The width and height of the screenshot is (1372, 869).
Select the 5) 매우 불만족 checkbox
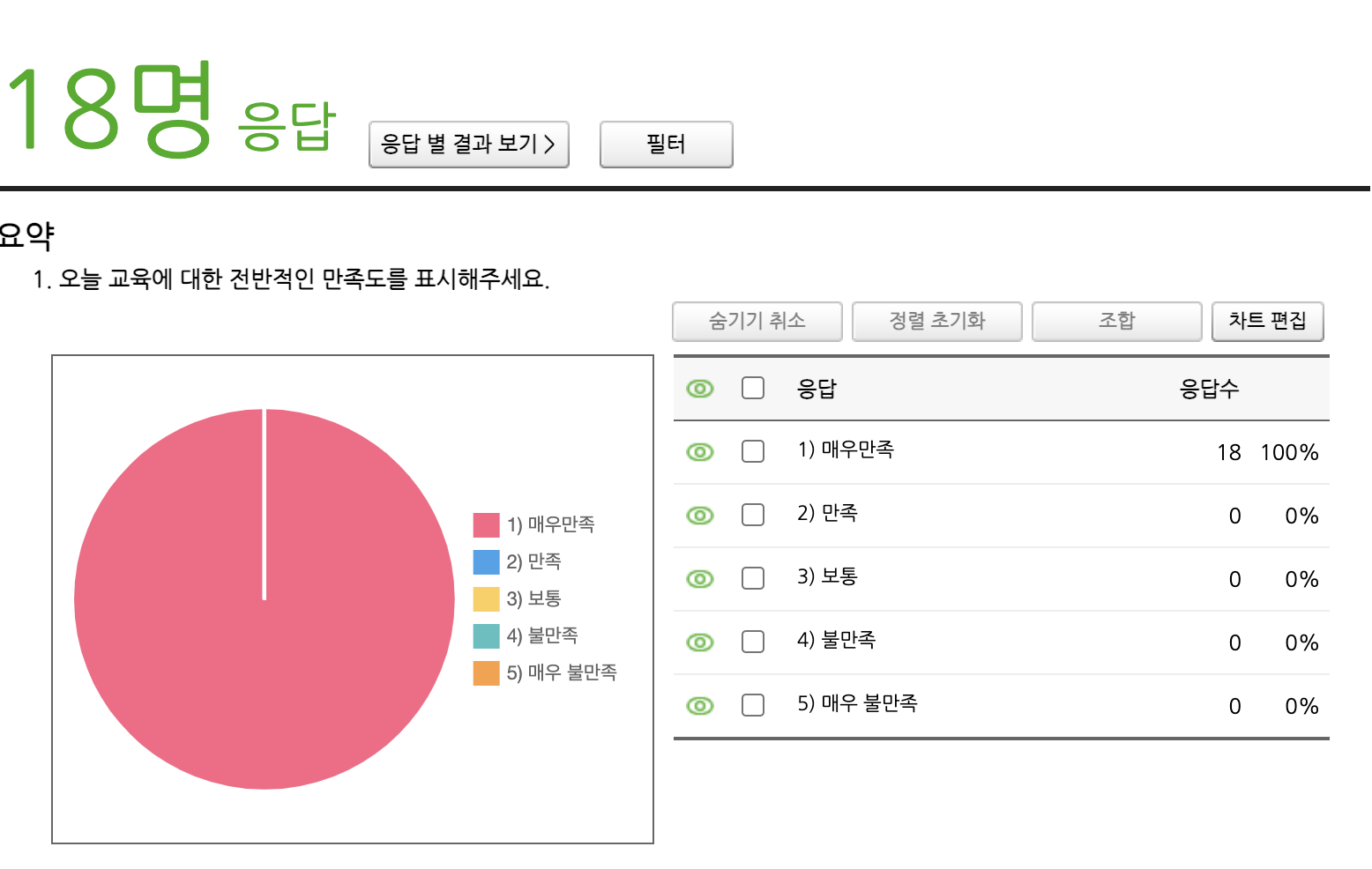tap(753, 705)
